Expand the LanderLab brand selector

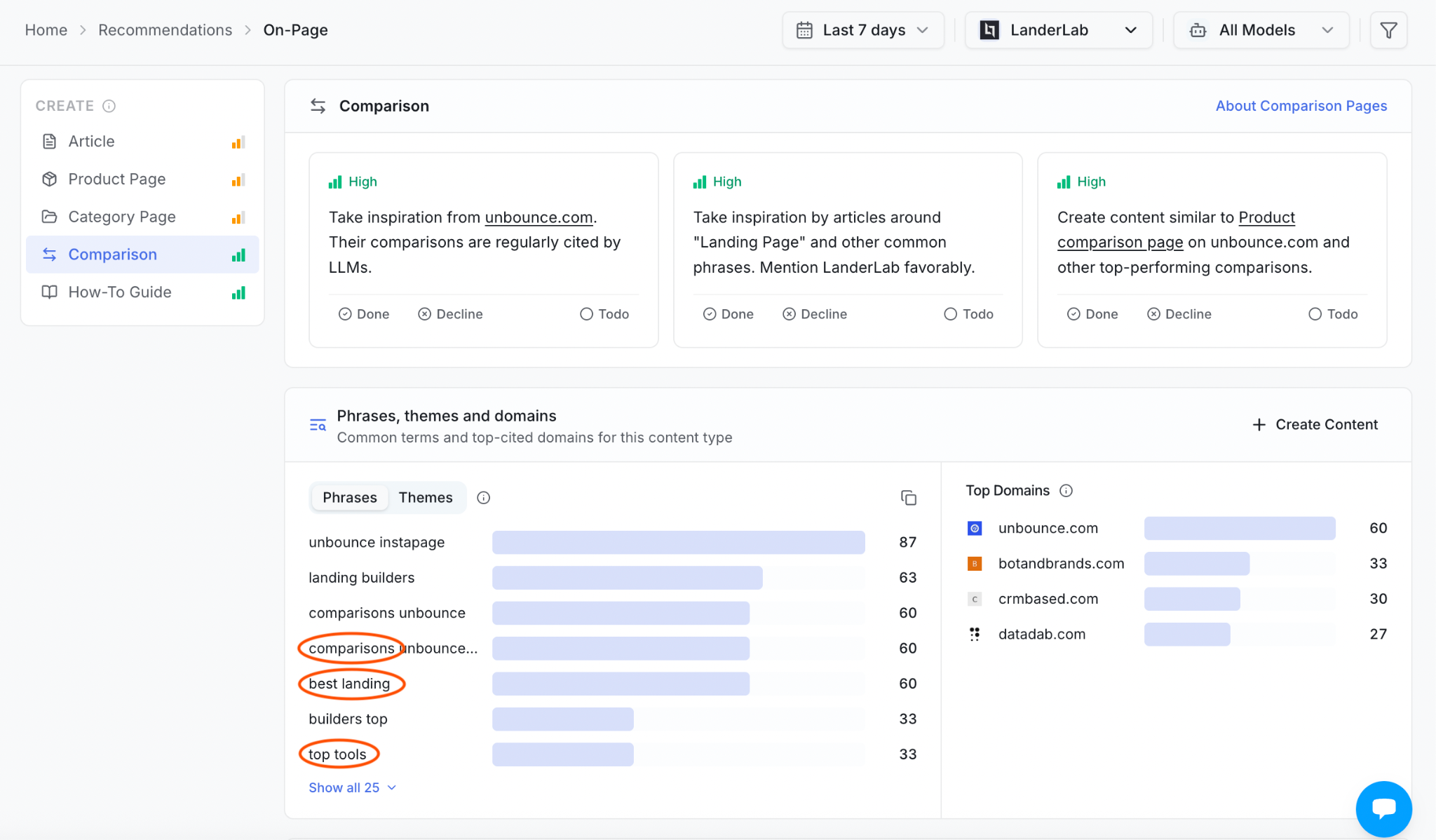tap(1058, 30)
